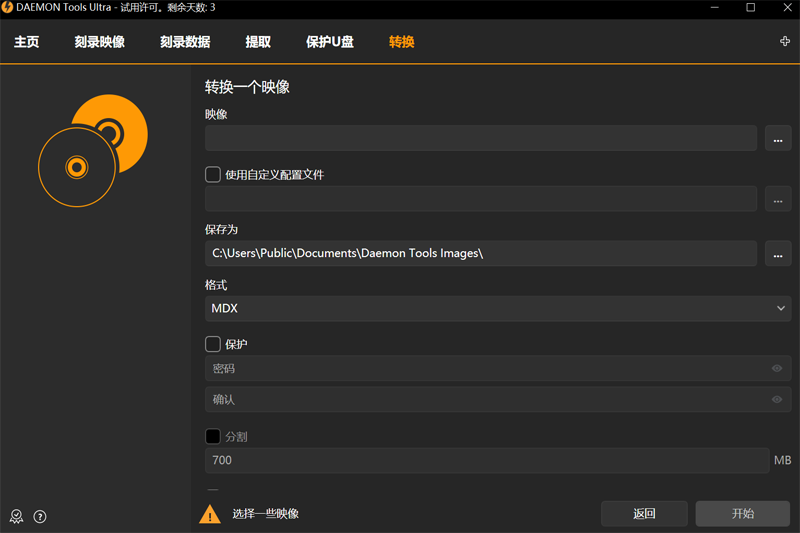Browse 保存为 destination folder with ellipsis button

point(778,253)
